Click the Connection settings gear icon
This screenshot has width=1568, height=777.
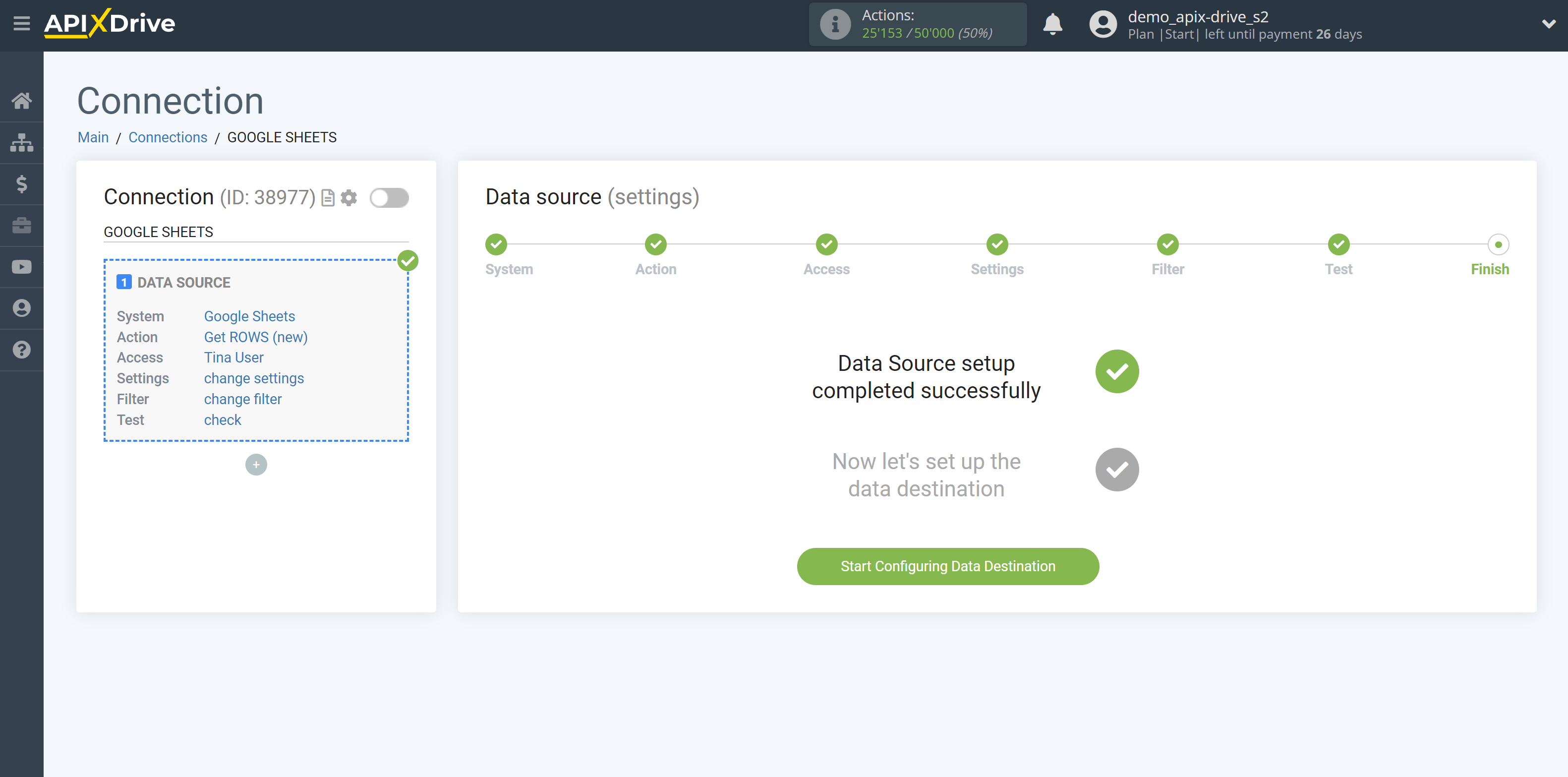pyautogui.click(x=350, y=198)
